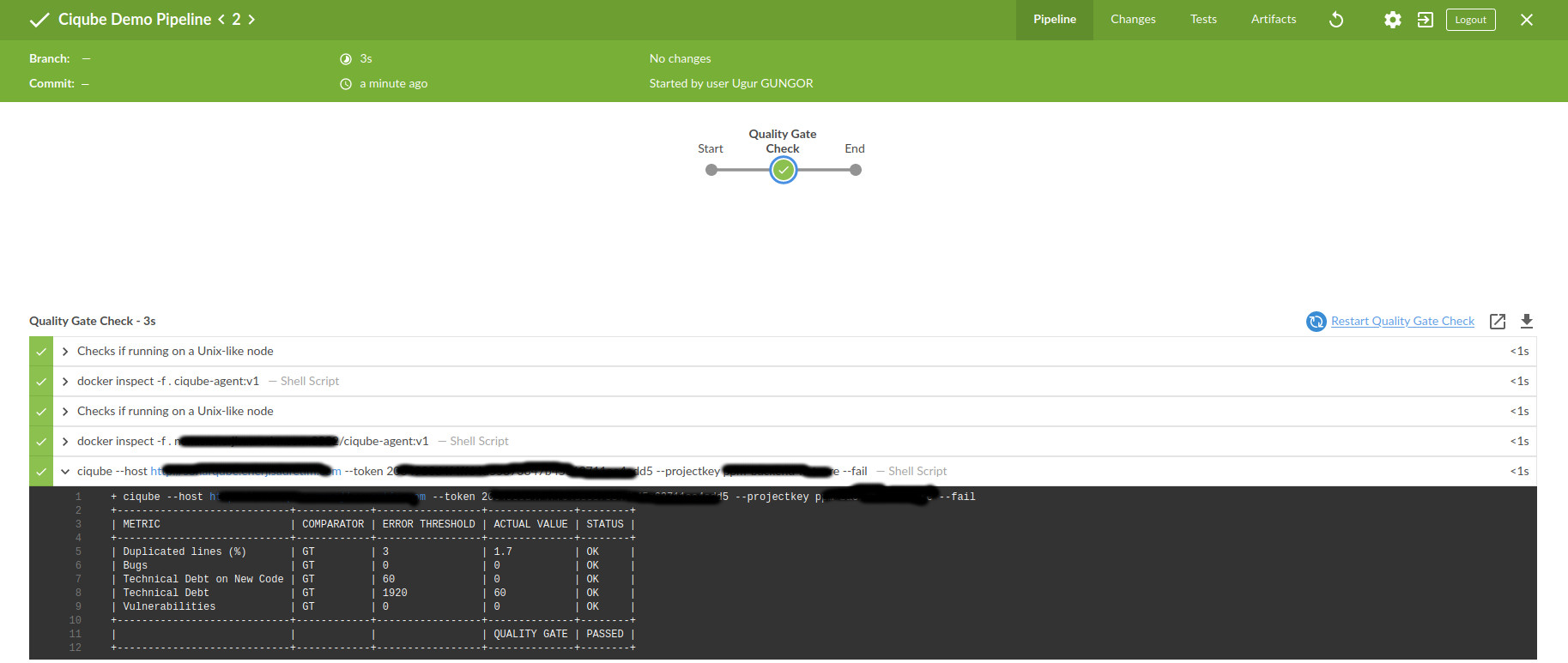Click the METRIC table header log line
The image size is (1568, 663).
[372, 524]
